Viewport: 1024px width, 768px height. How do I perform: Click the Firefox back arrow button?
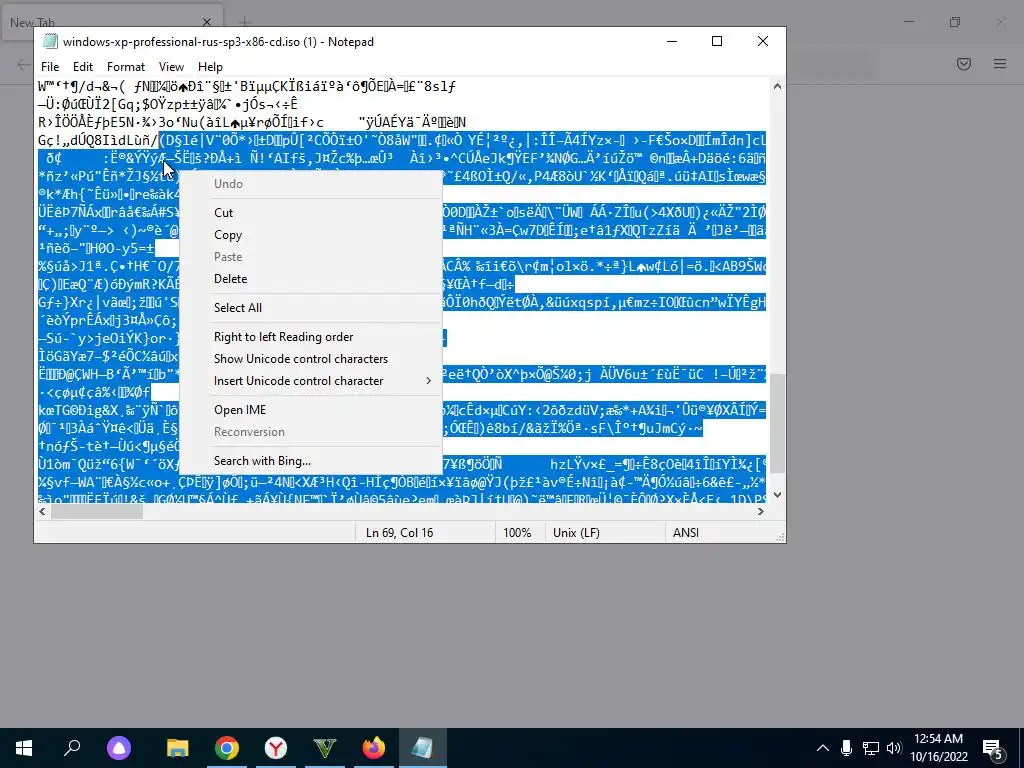23,64
